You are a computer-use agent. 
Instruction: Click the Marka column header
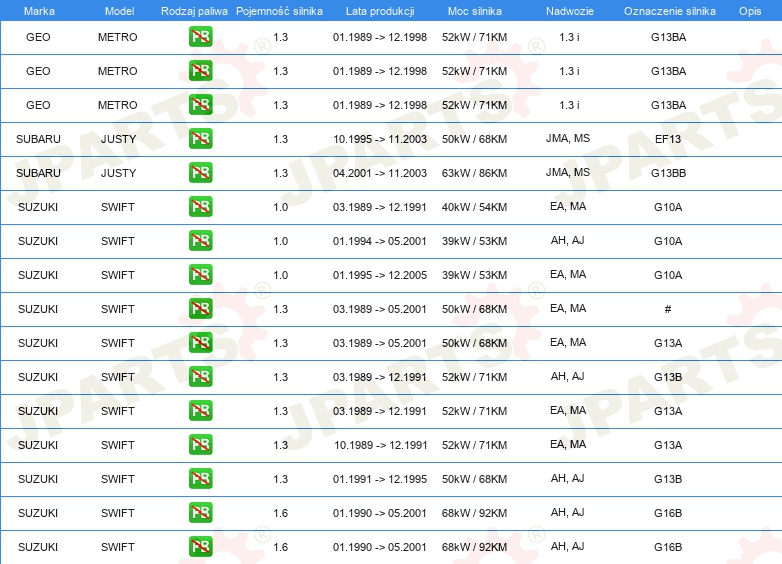39,11
